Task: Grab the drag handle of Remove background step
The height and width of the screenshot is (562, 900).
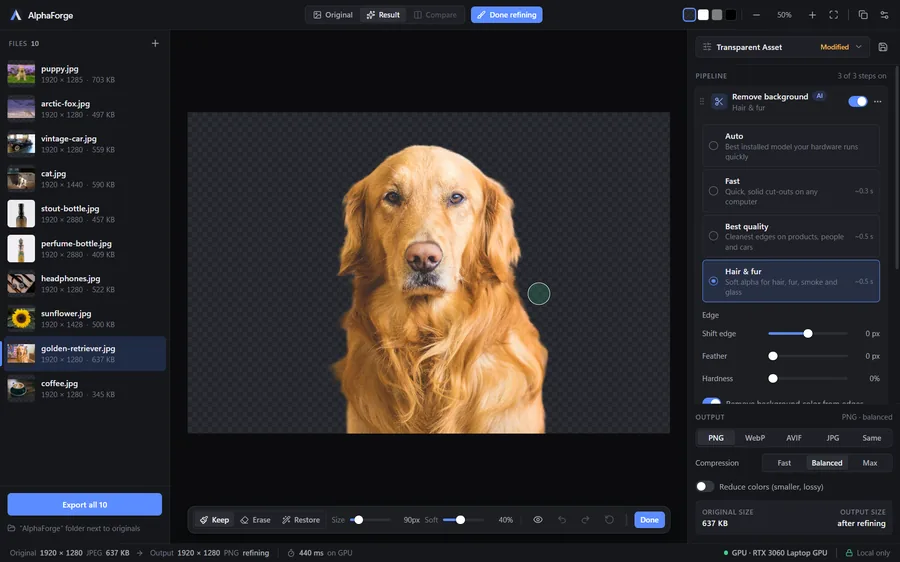Action: click(701, 102)
